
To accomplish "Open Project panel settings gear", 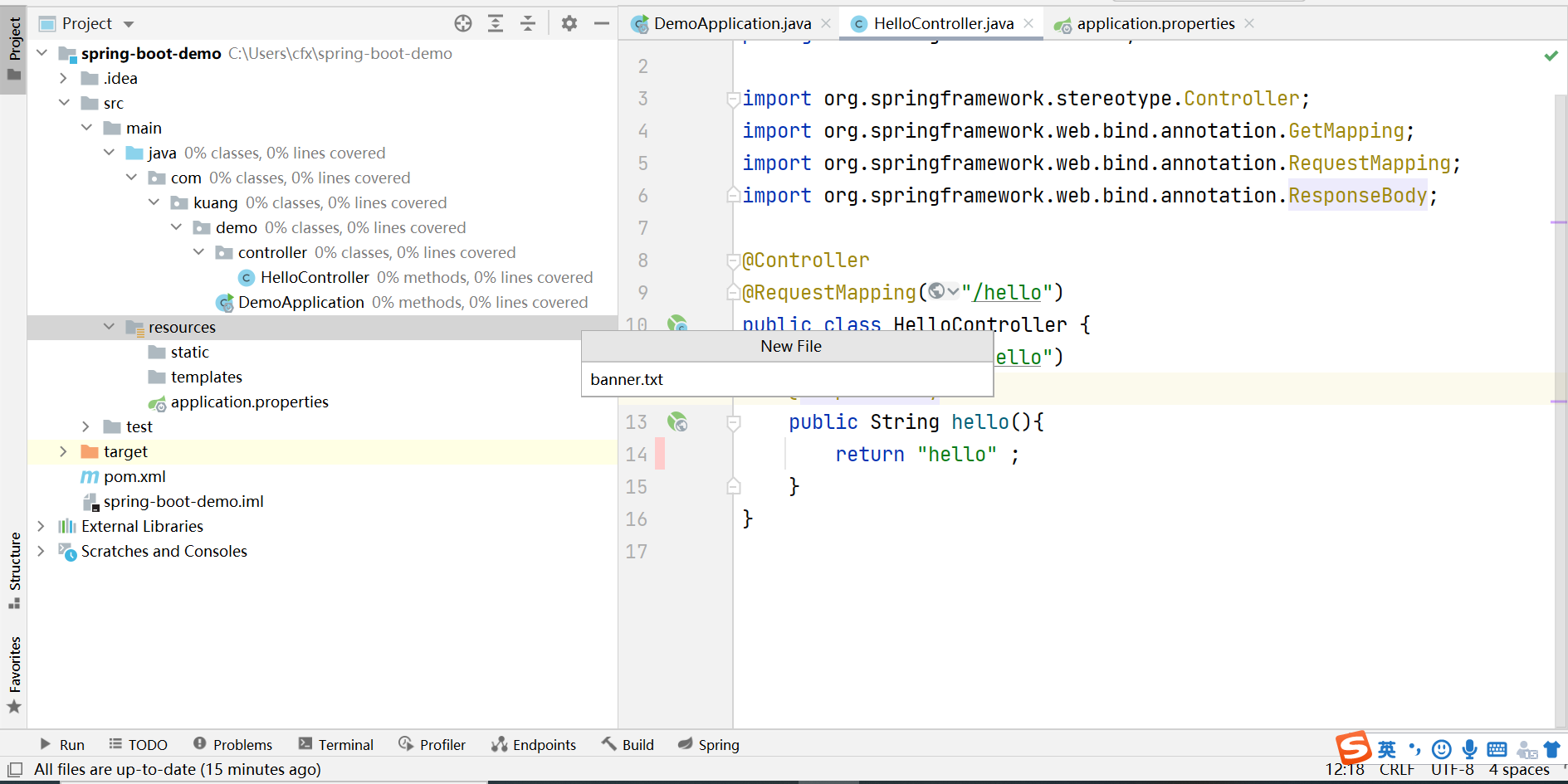I will click(569, 23).
